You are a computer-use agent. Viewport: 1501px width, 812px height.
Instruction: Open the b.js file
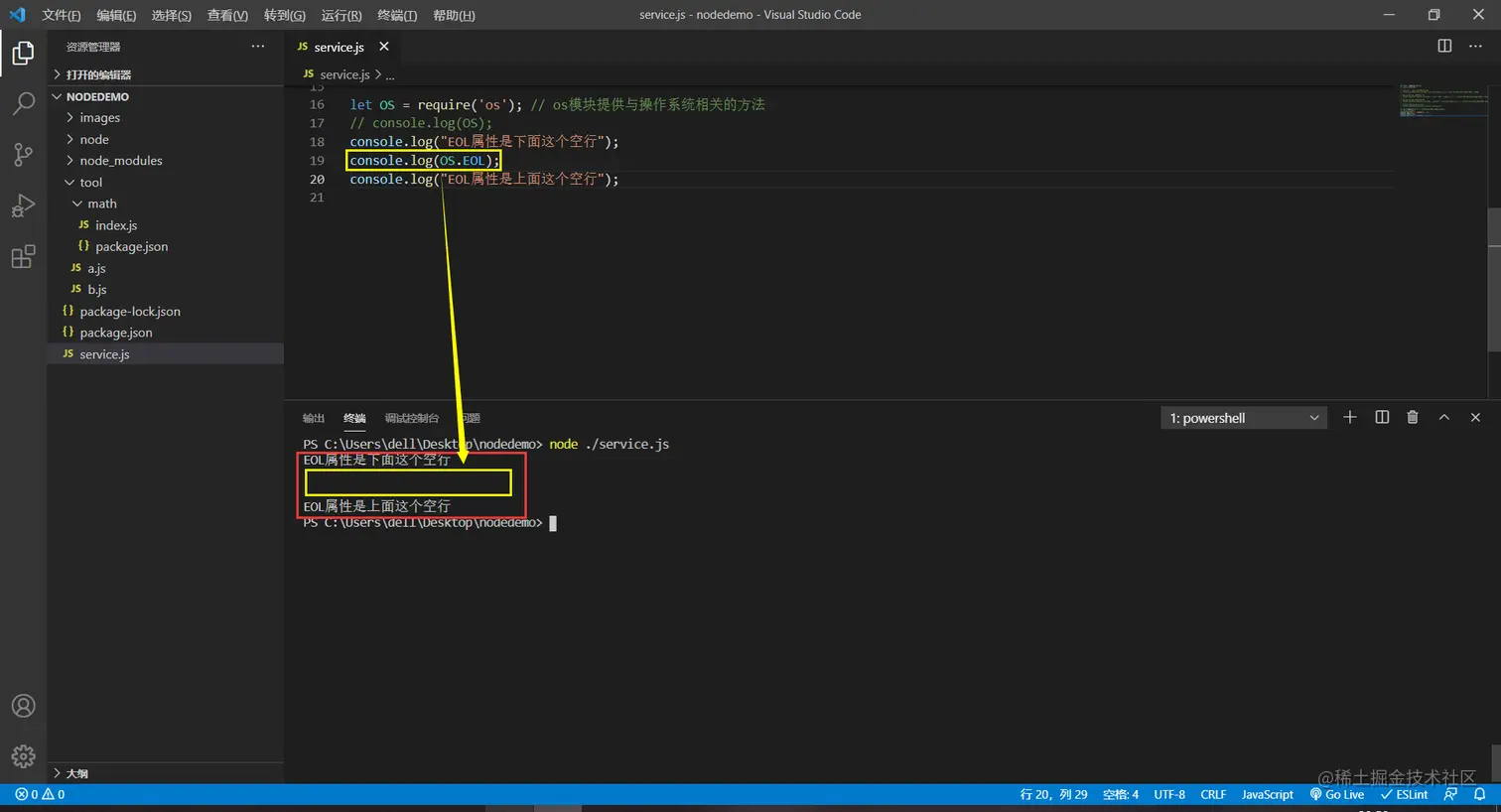point(166,289)
